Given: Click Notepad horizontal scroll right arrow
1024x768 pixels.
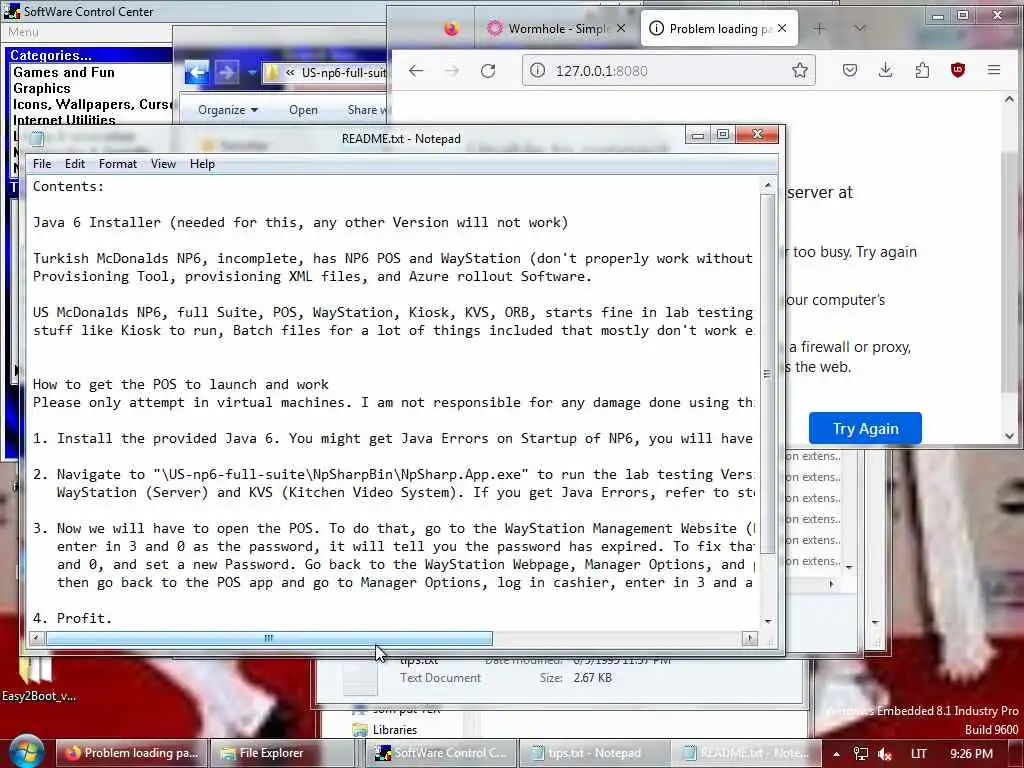Looking at the screenshot, I should tap(750, 638).
